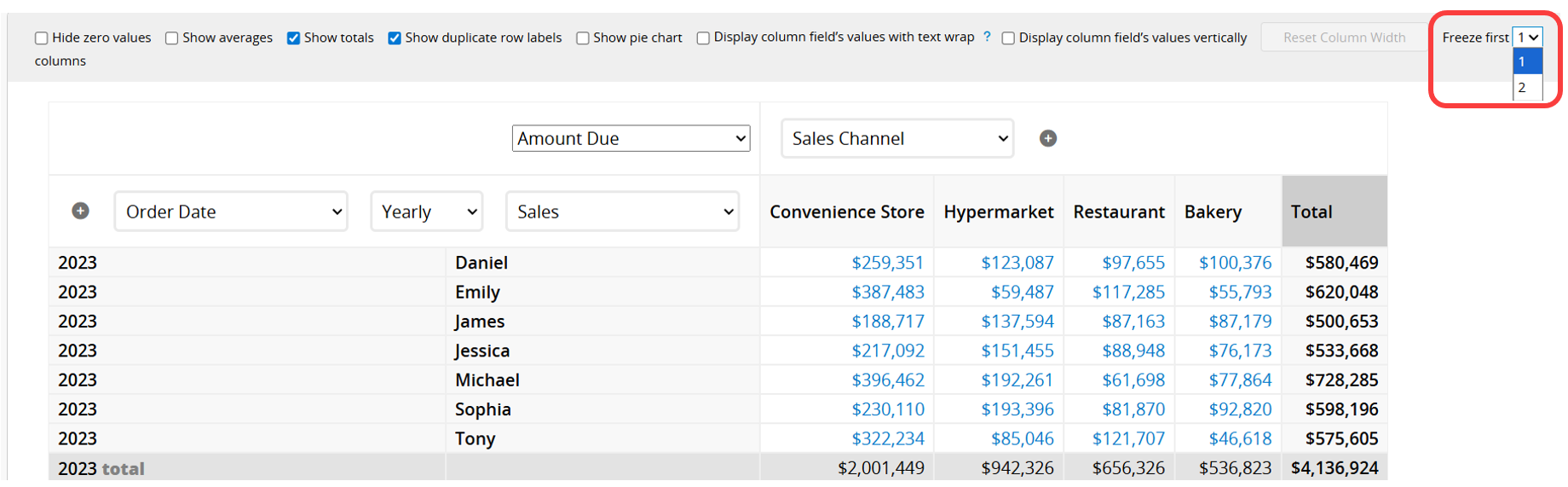Toggle the Show averages checkbox

[x=171, y=38]
